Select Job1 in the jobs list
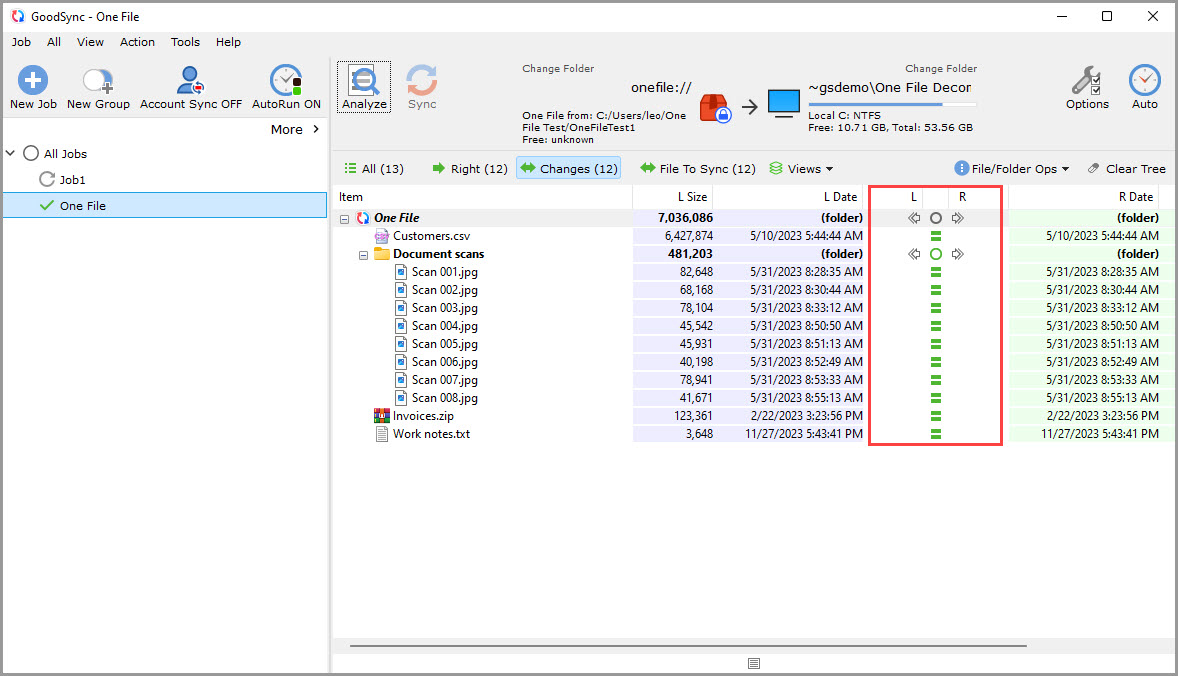The image size is (1178, 676). click(x=72, y=180)
